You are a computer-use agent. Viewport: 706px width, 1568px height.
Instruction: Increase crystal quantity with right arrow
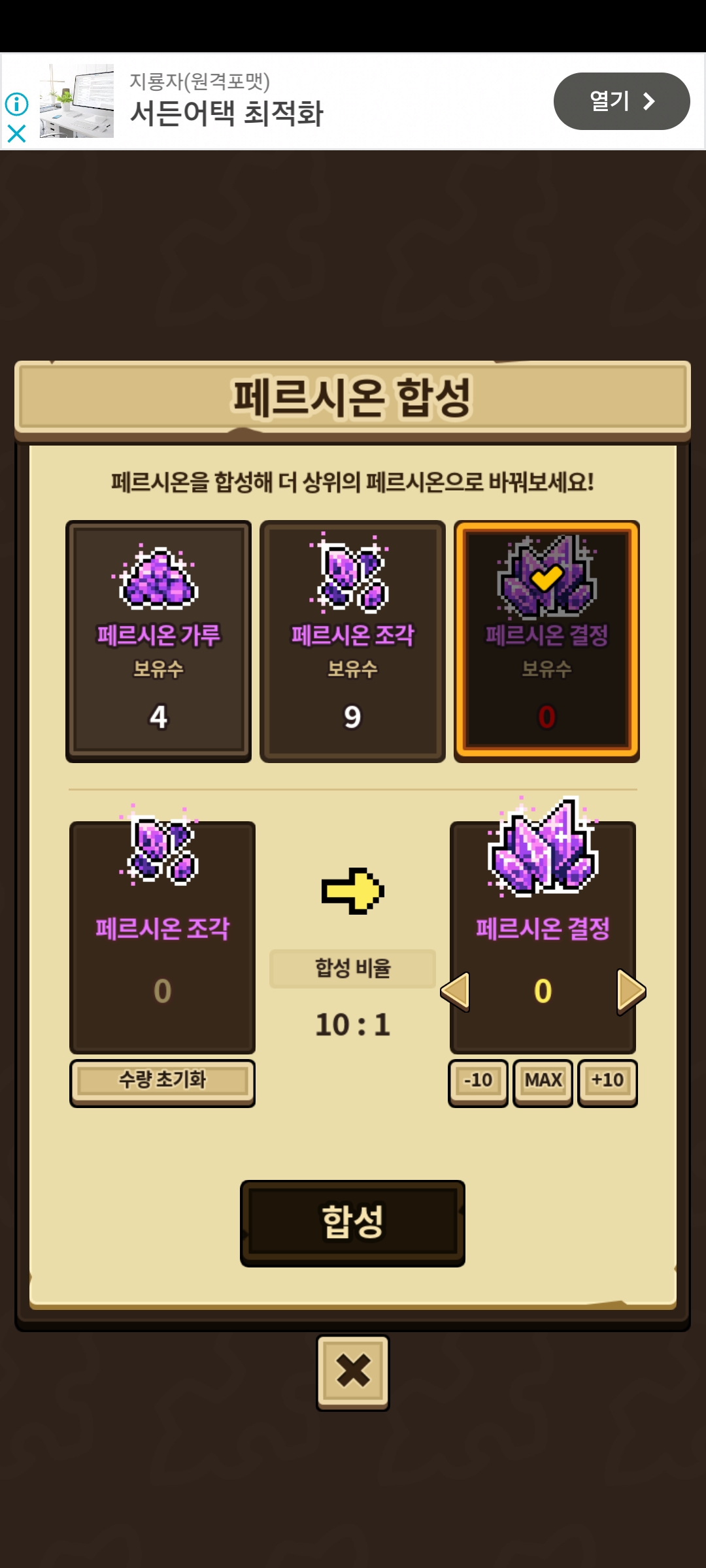(x=631, y=992)
